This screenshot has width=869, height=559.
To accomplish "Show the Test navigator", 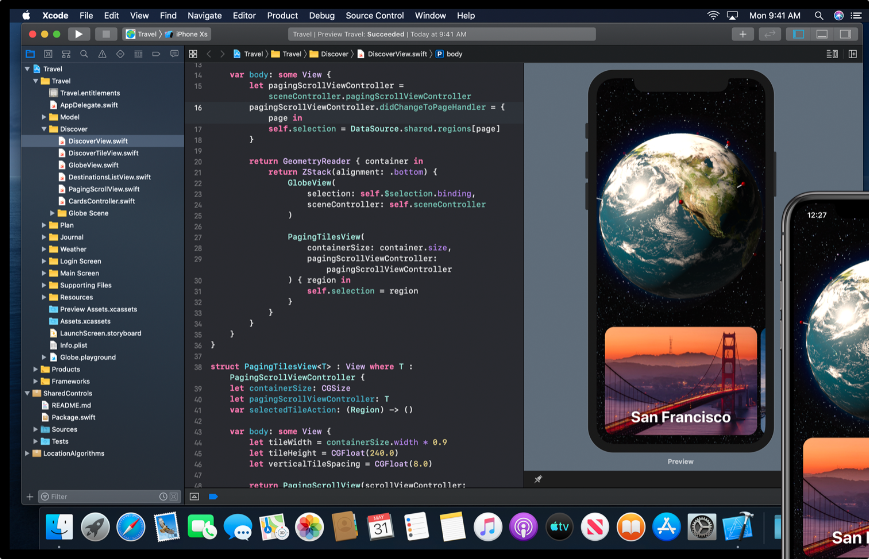I will pyautogui.click(x=120, y=54).
